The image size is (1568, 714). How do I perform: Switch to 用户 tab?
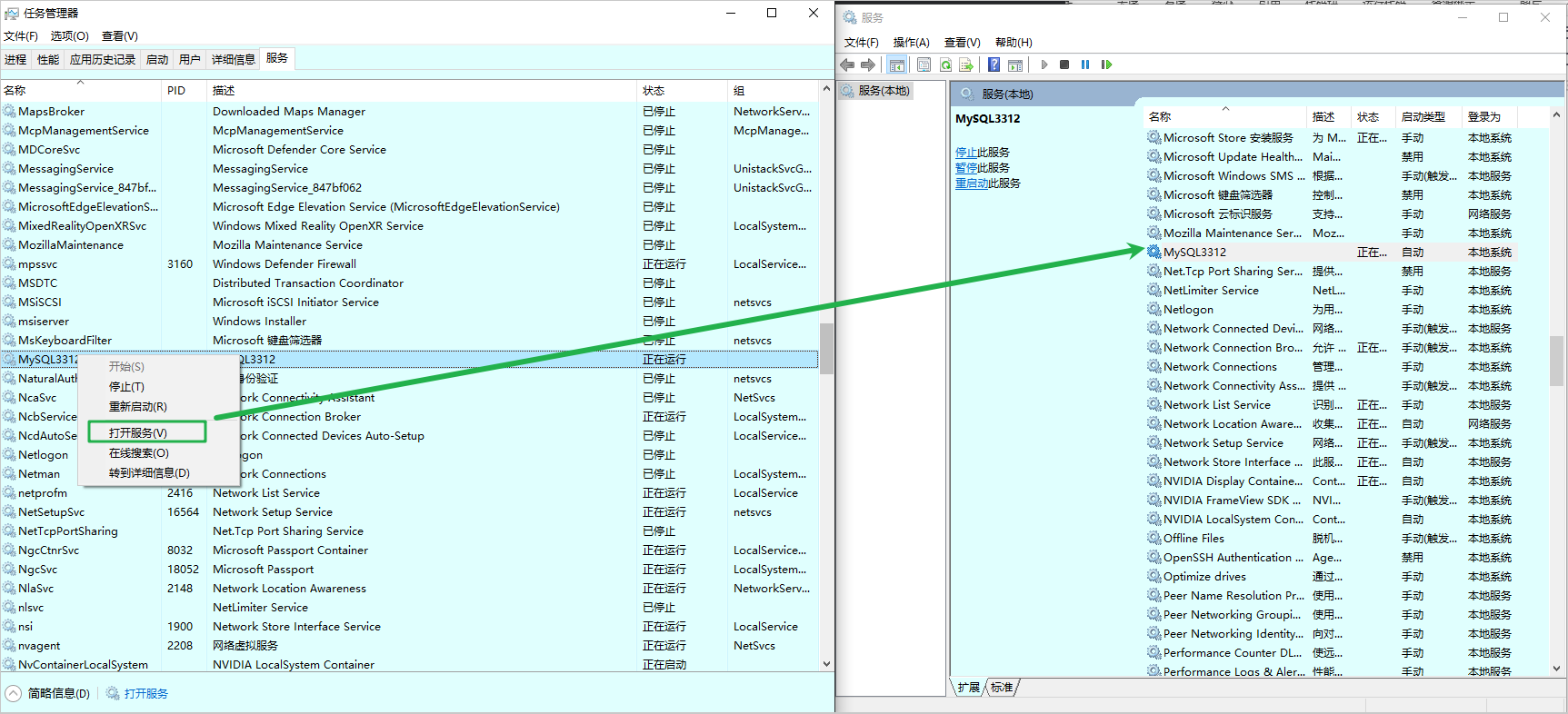pos(190,59)
